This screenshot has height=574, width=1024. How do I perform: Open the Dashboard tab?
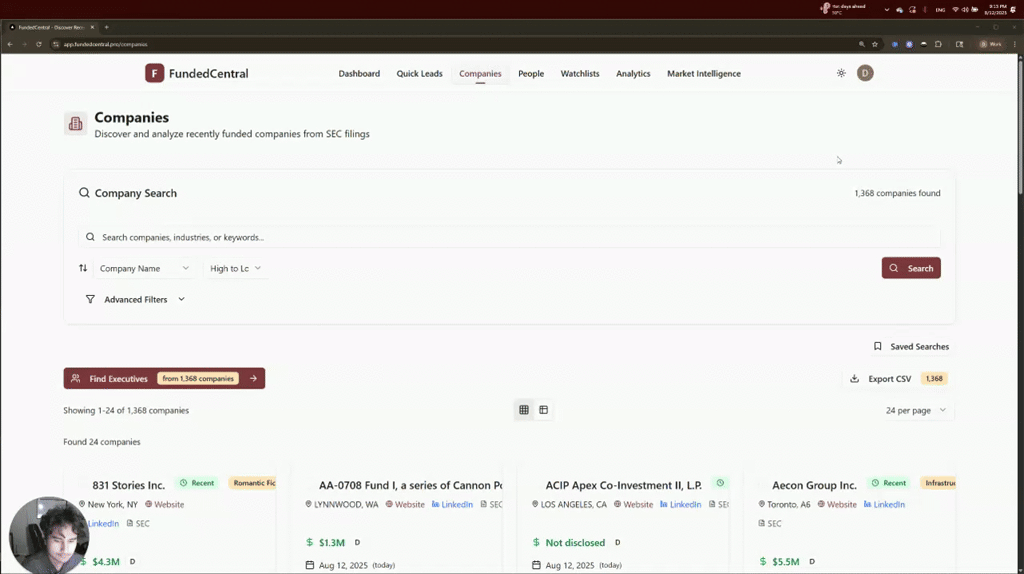tap(359, 74)
